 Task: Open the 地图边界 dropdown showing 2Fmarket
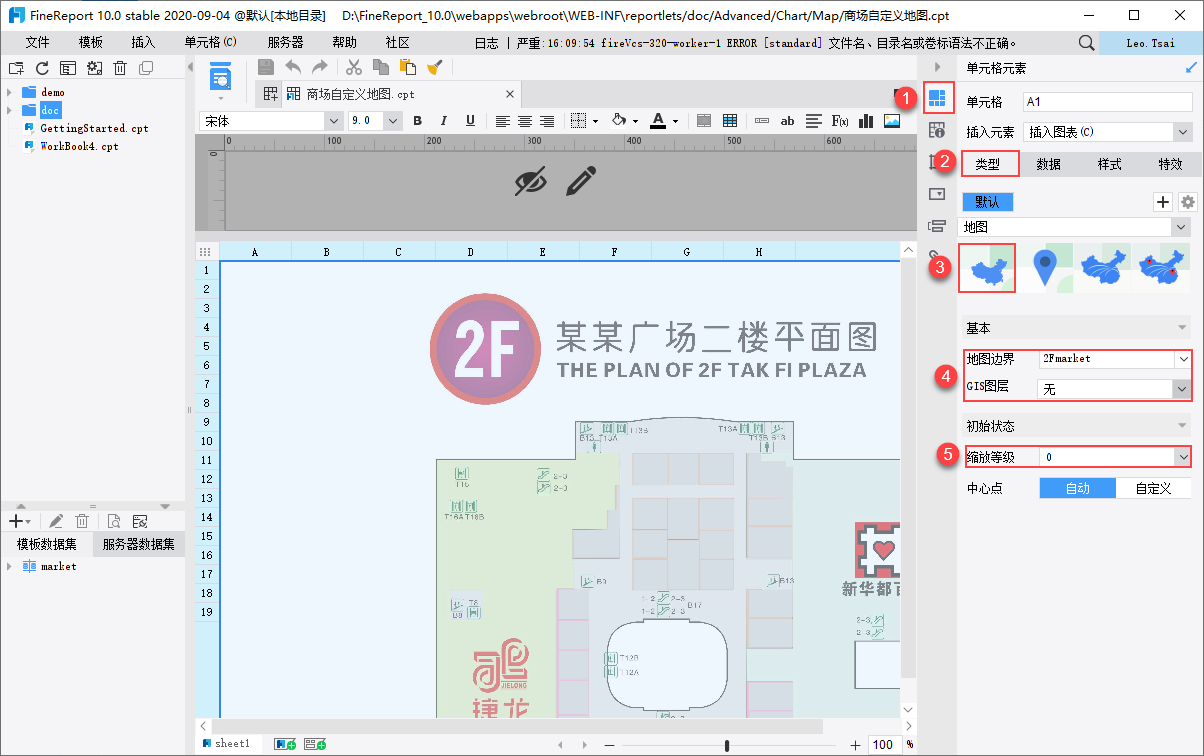tap(1114, 358)
